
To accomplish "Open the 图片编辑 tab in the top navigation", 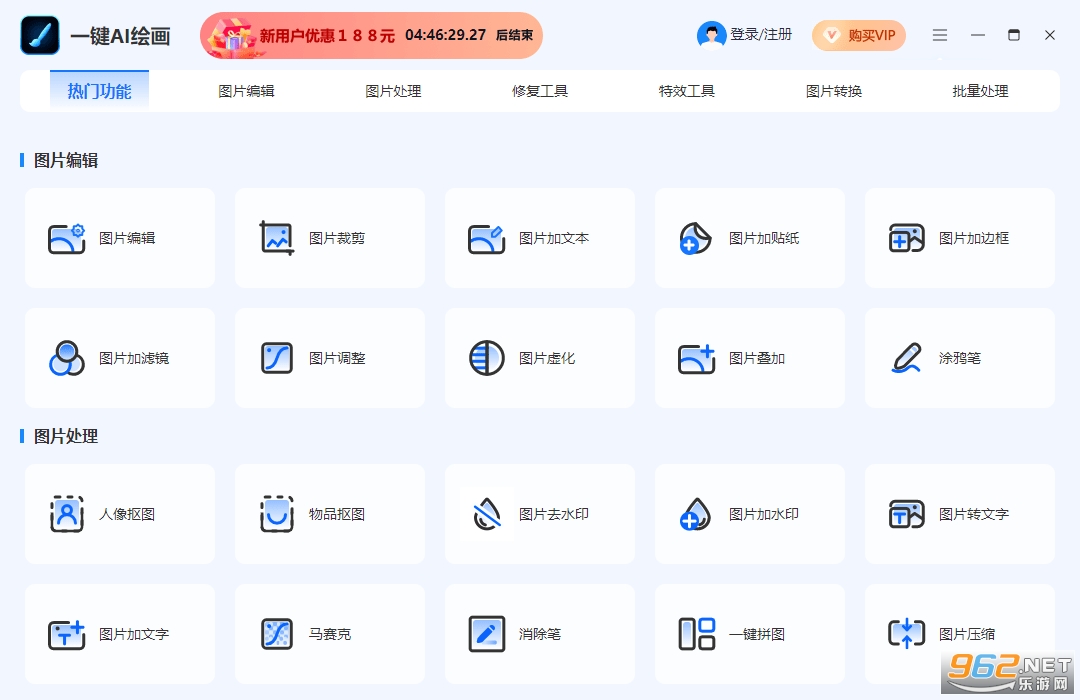I will click(x=246, y=91).
